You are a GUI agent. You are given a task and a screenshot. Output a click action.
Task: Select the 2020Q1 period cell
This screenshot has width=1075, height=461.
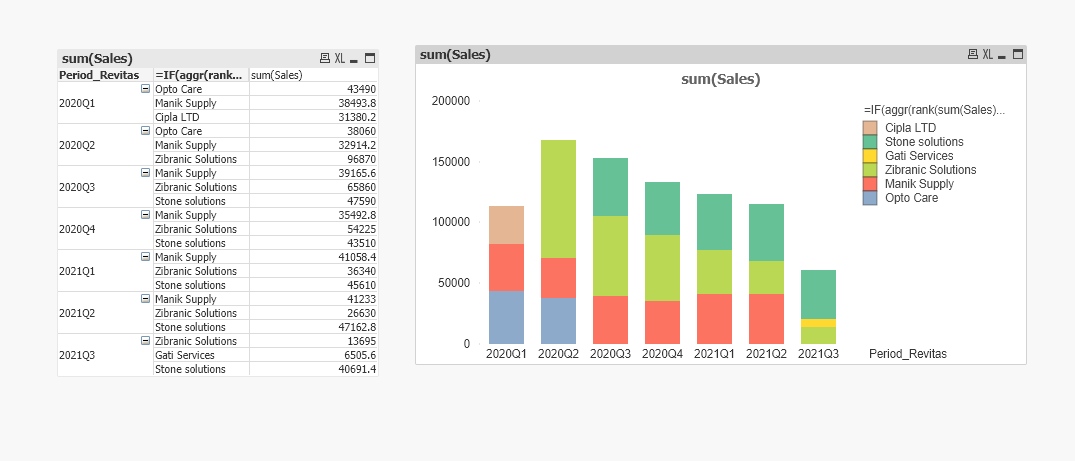coord(106,103)
